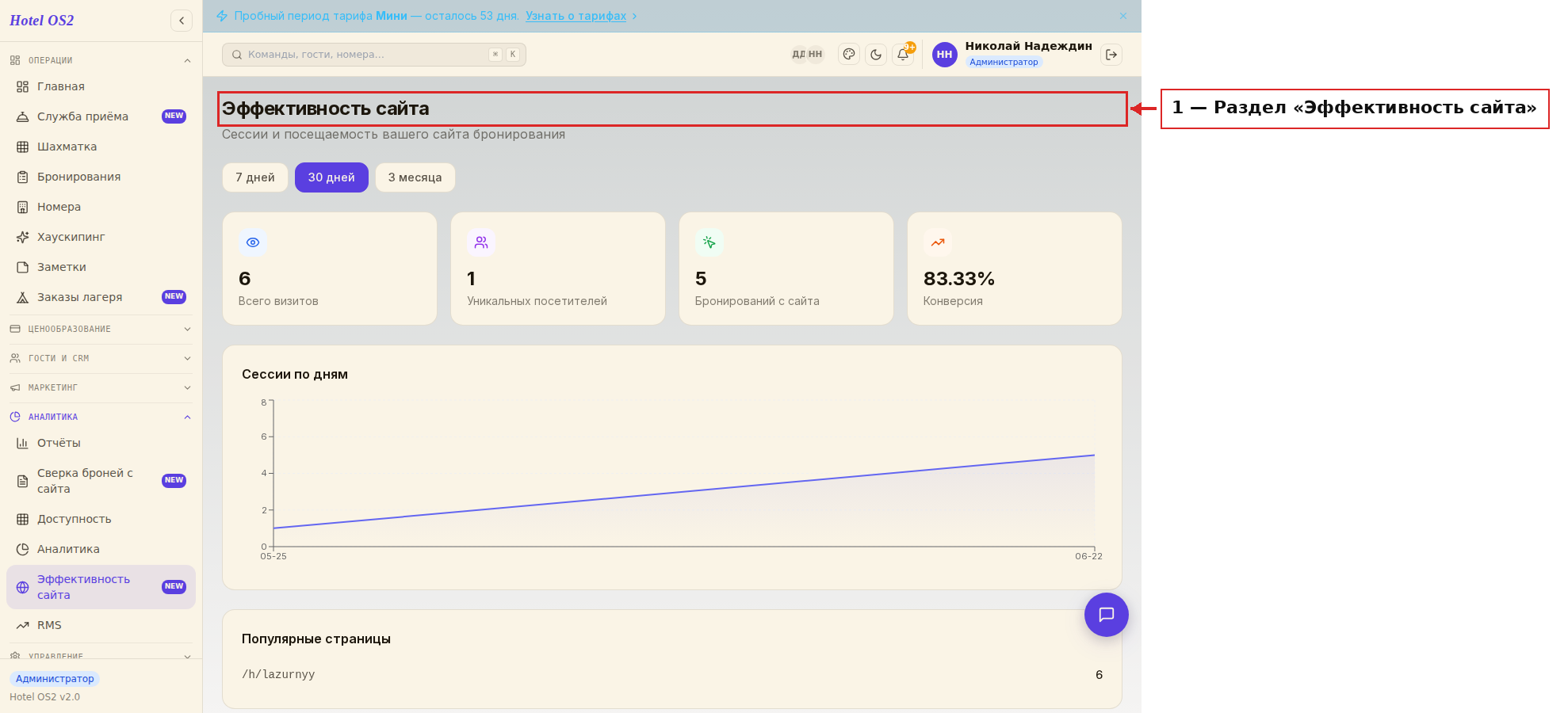1568x713 pixels.
Task: Click the eye icon in visits card
Action: click(253, 242)
